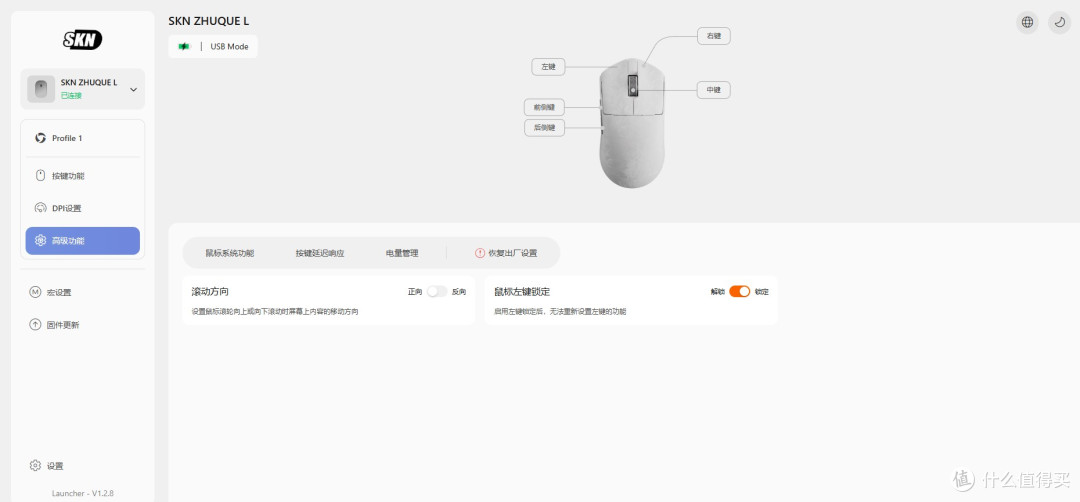Click 恢复出厂设置 factory reset
The width and height of the screenshot is (1080, 502).
click(x=506, y=253)
